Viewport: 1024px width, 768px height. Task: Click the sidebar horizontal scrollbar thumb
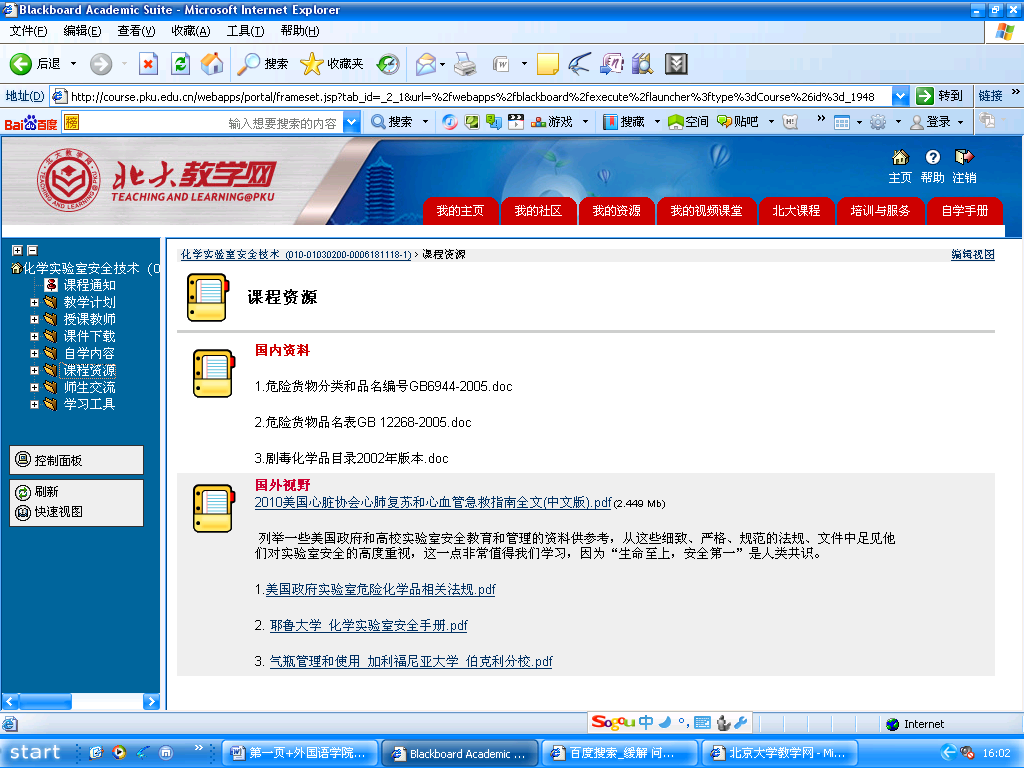(43, 701)
